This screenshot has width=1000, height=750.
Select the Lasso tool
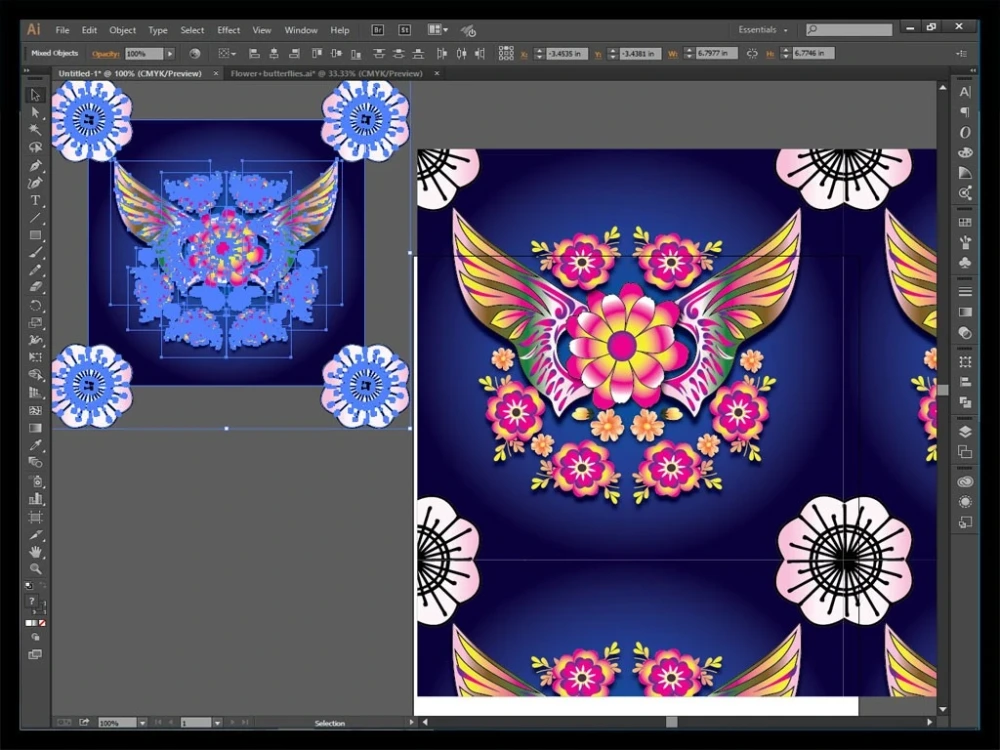tap(35, 147)
